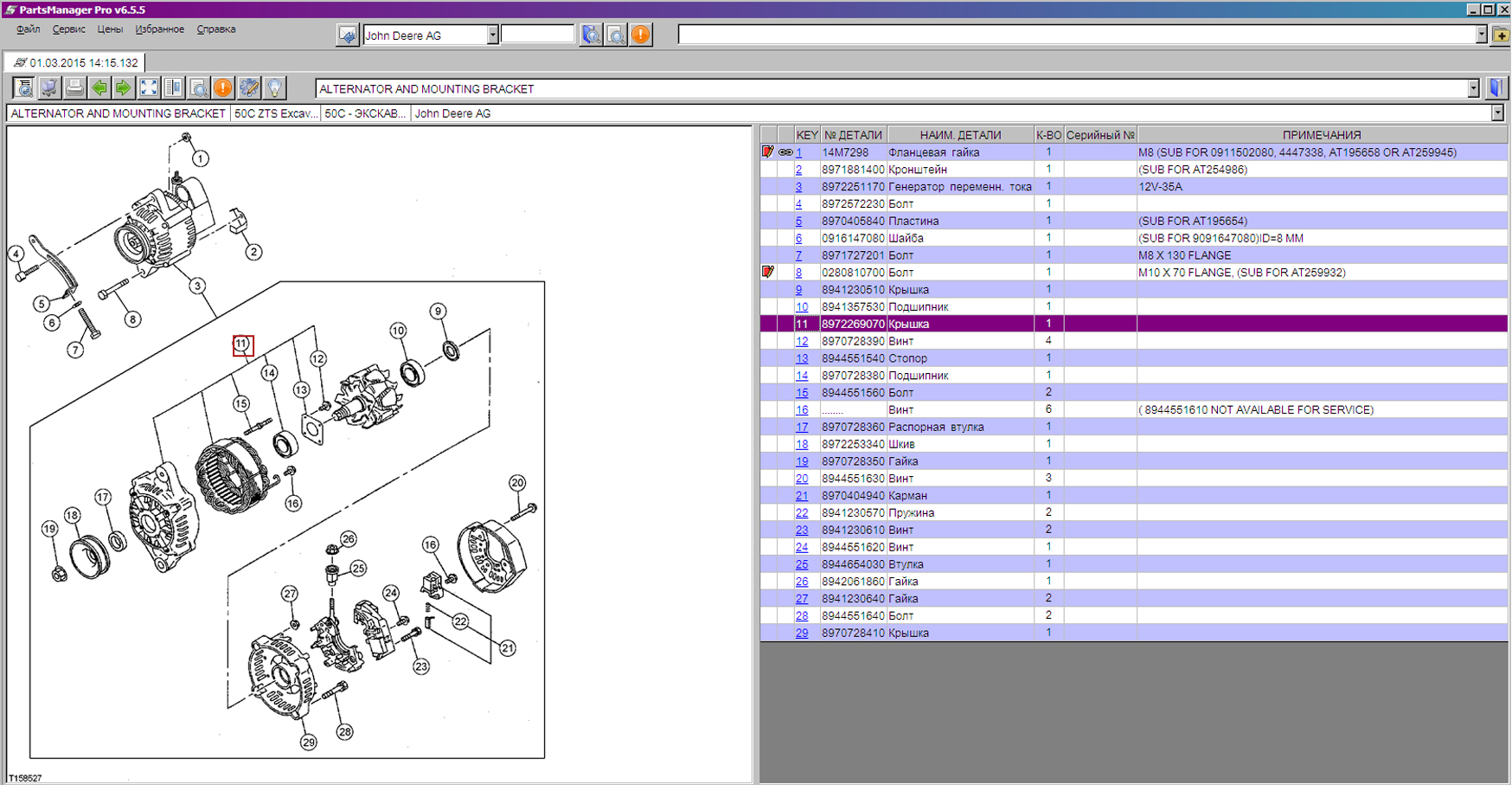Click key link 3 for Генератор

coord(798,187)
